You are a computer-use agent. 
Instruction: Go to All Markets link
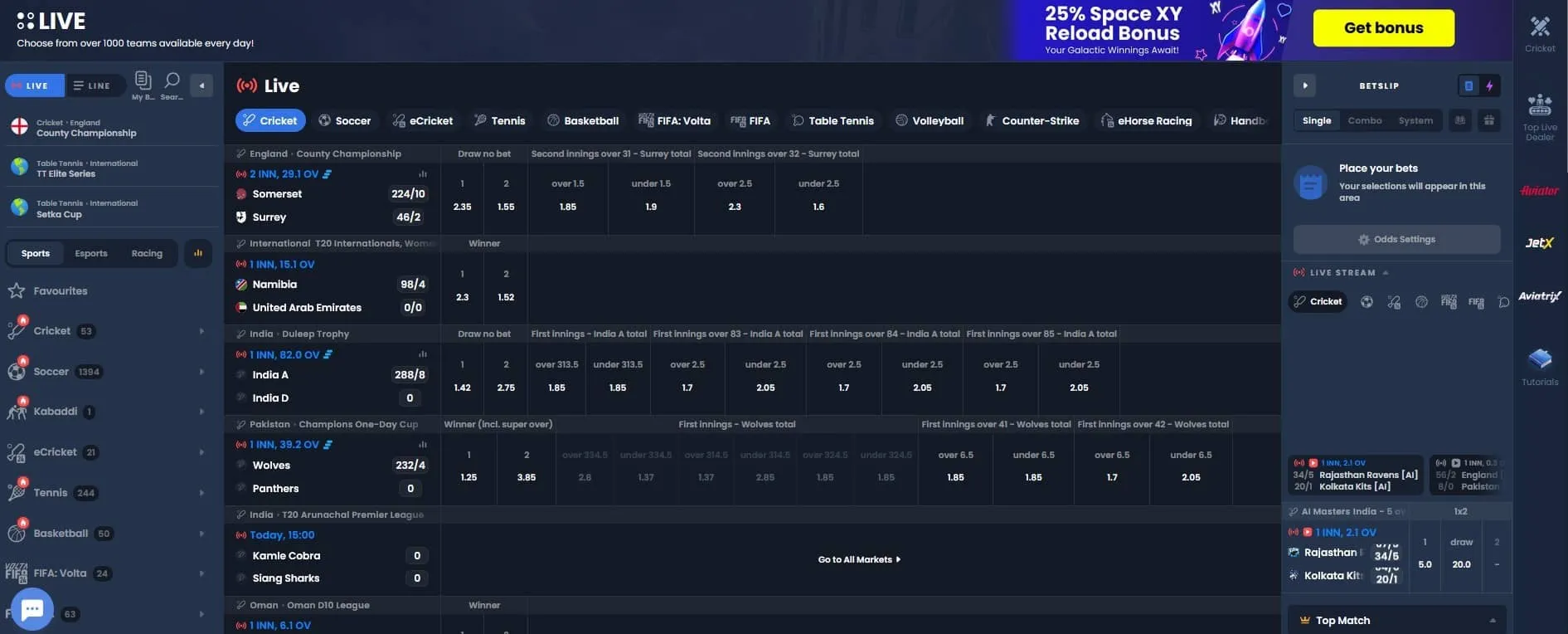[859, 559]
